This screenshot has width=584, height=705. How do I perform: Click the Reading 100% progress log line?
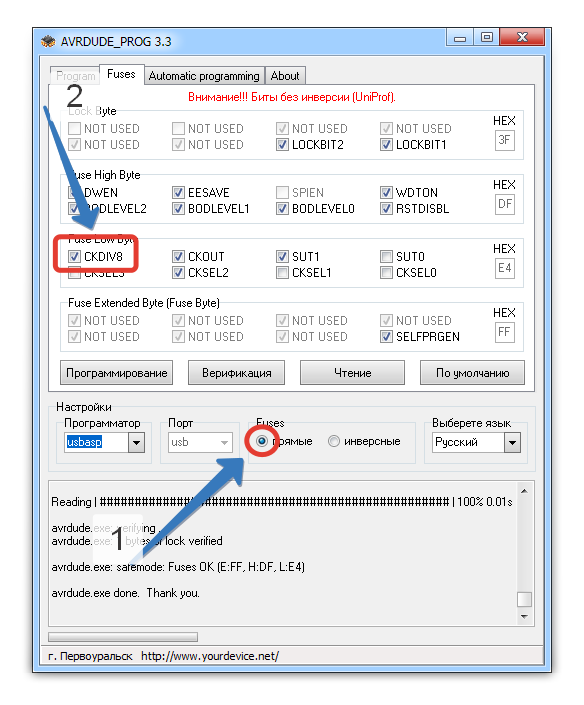(x=282, y=502)
